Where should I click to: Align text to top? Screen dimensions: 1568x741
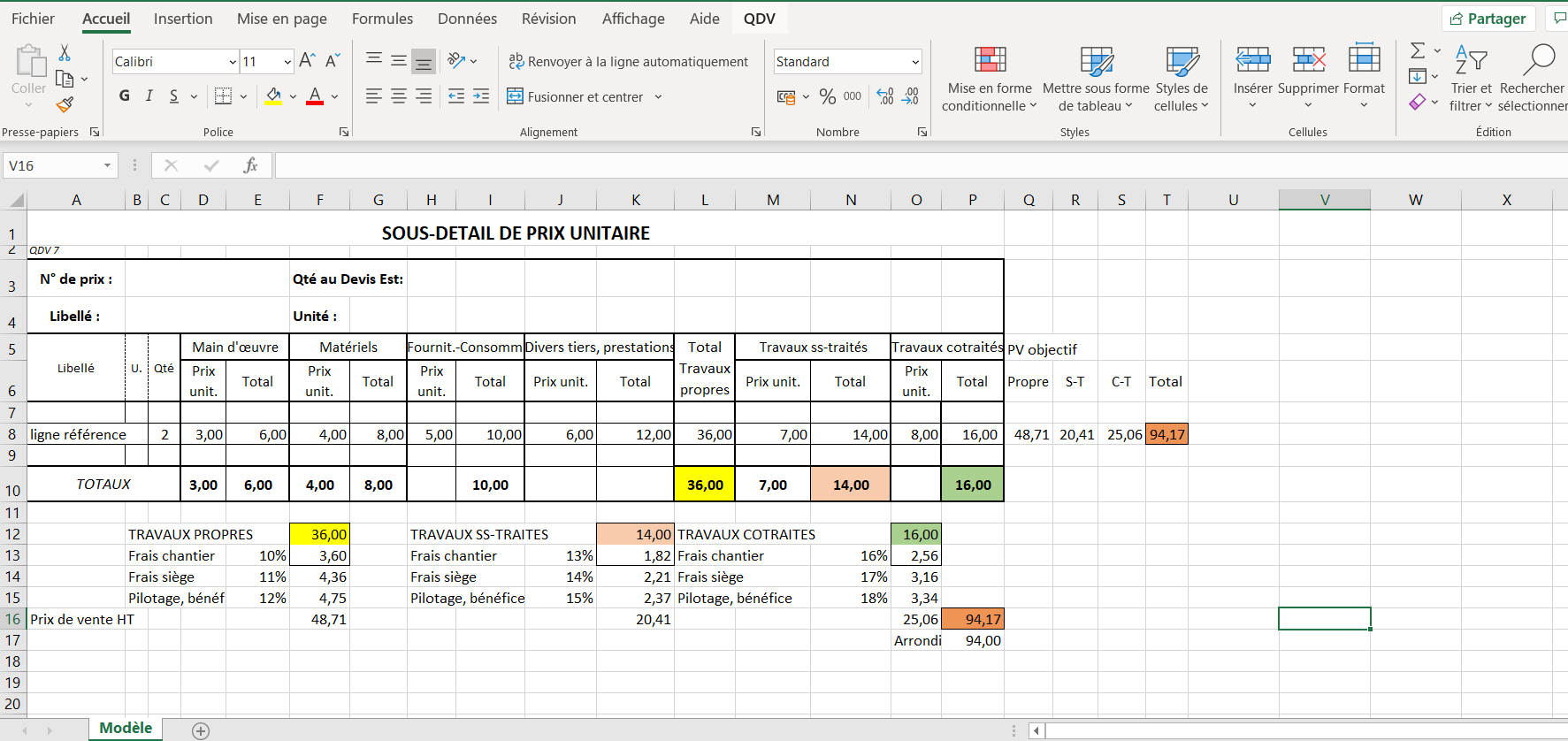pyautogui.click(x=374, y=60)
